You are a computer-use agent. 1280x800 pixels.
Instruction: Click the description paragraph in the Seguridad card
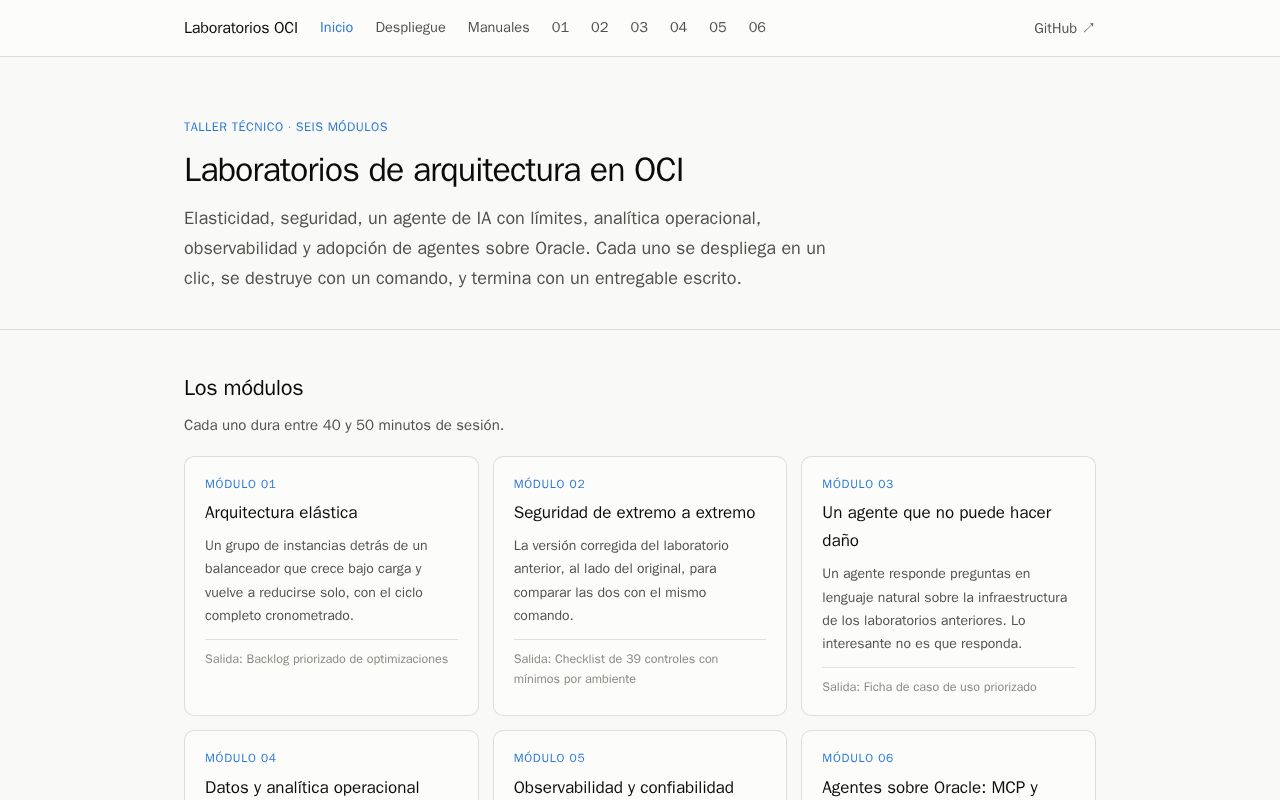click(621, 580)
